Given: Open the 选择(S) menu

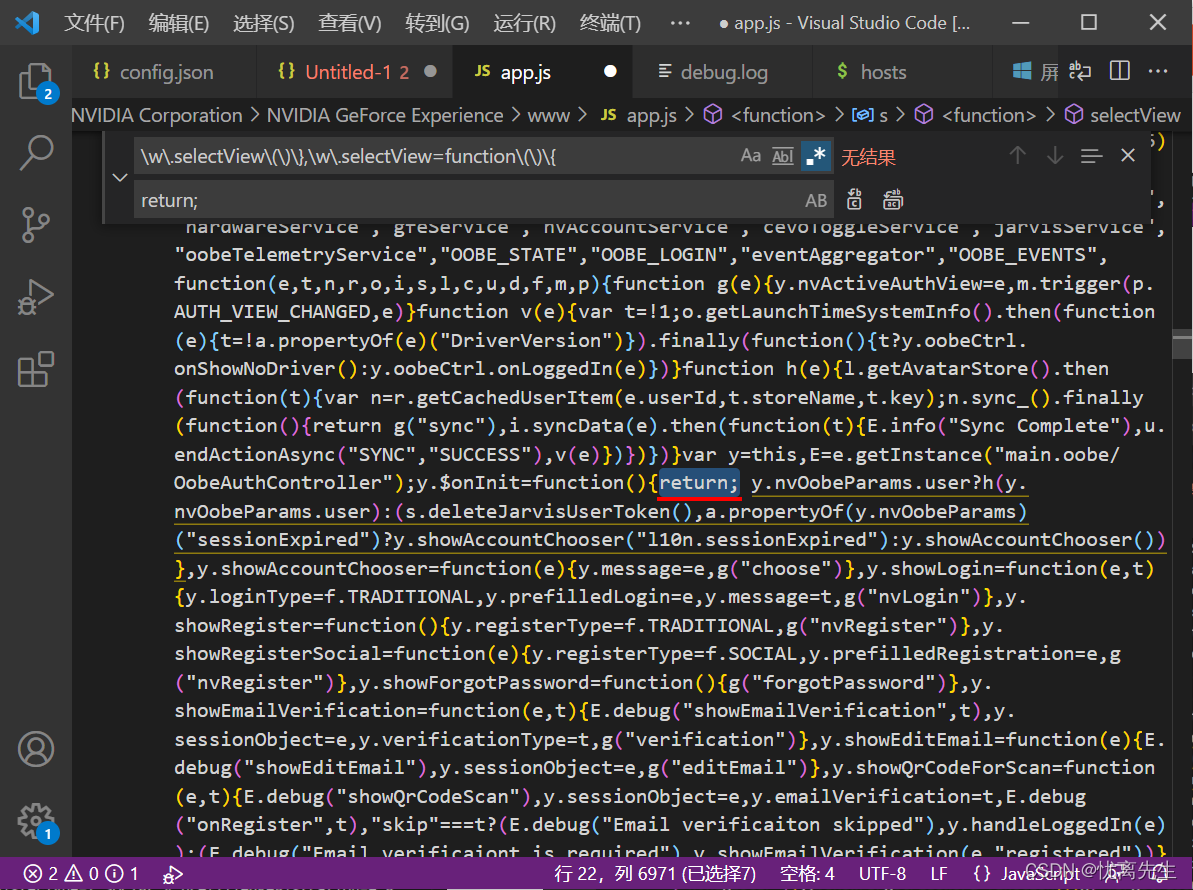Looking at the screenshot, I should click(263, 23).
